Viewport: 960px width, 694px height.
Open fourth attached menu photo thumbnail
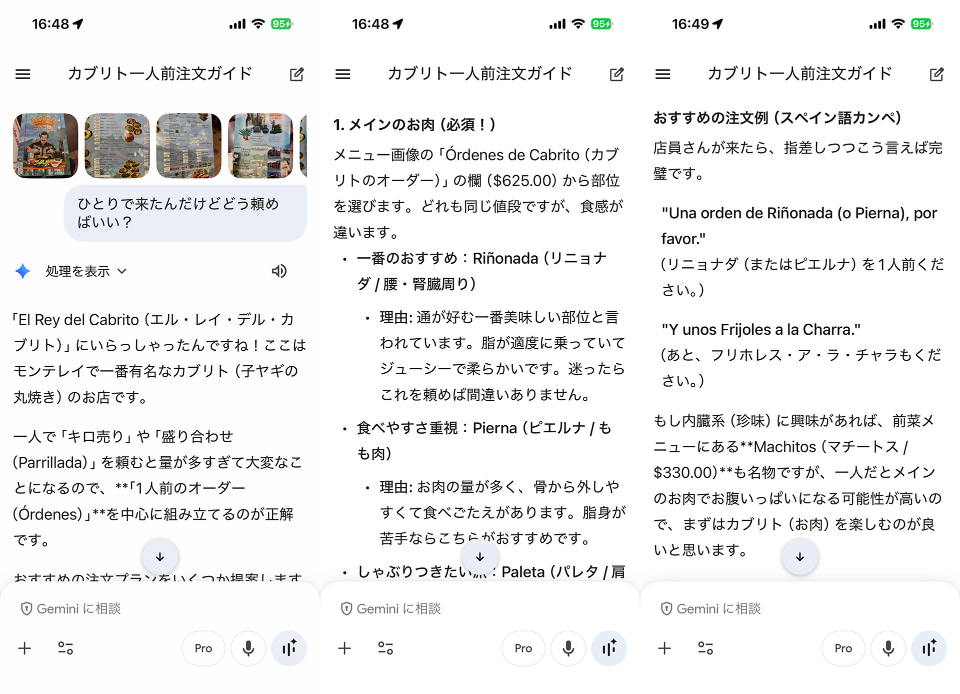pos(260,146)
